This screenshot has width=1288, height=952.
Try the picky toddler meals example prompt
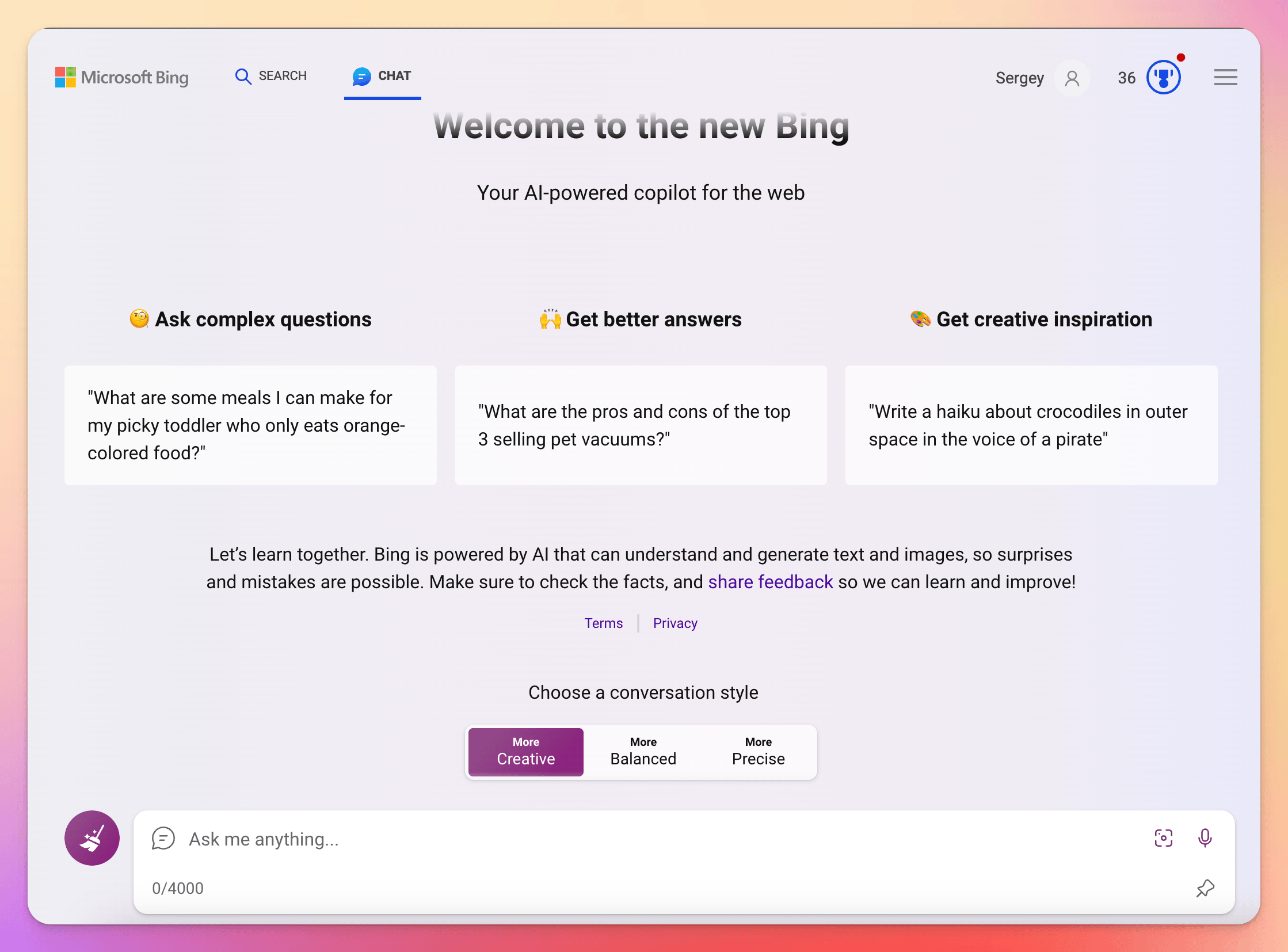tap(250, 425)
